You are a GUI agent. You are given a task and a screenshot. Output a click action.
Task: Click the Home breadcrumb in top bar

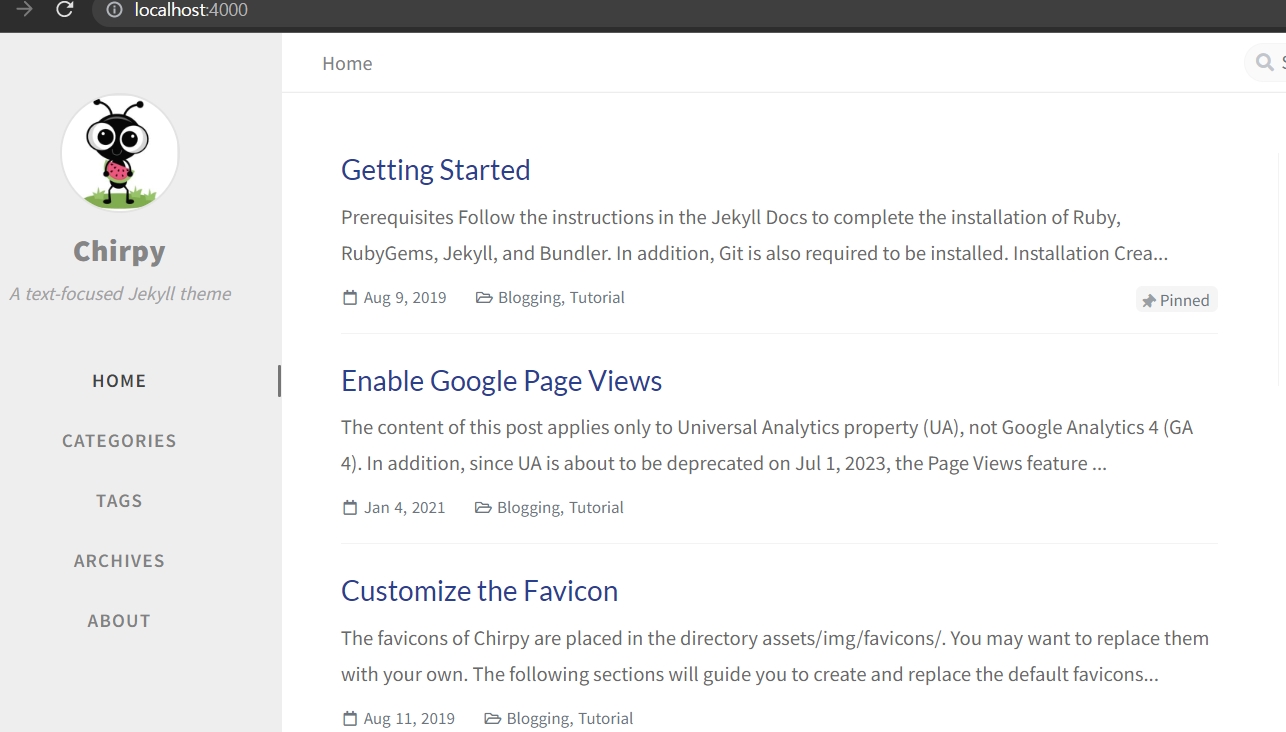pyautogui.click(x=347, y=63)
